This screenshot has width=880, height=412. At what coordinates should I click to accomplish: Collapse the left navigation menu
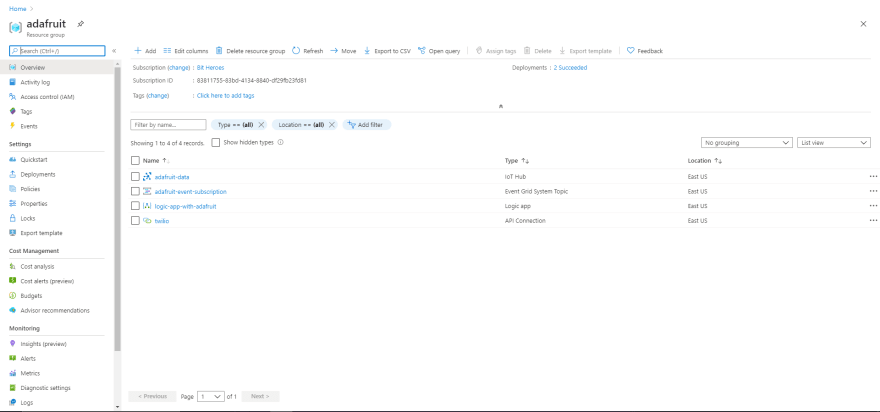[x=114, y=51]
